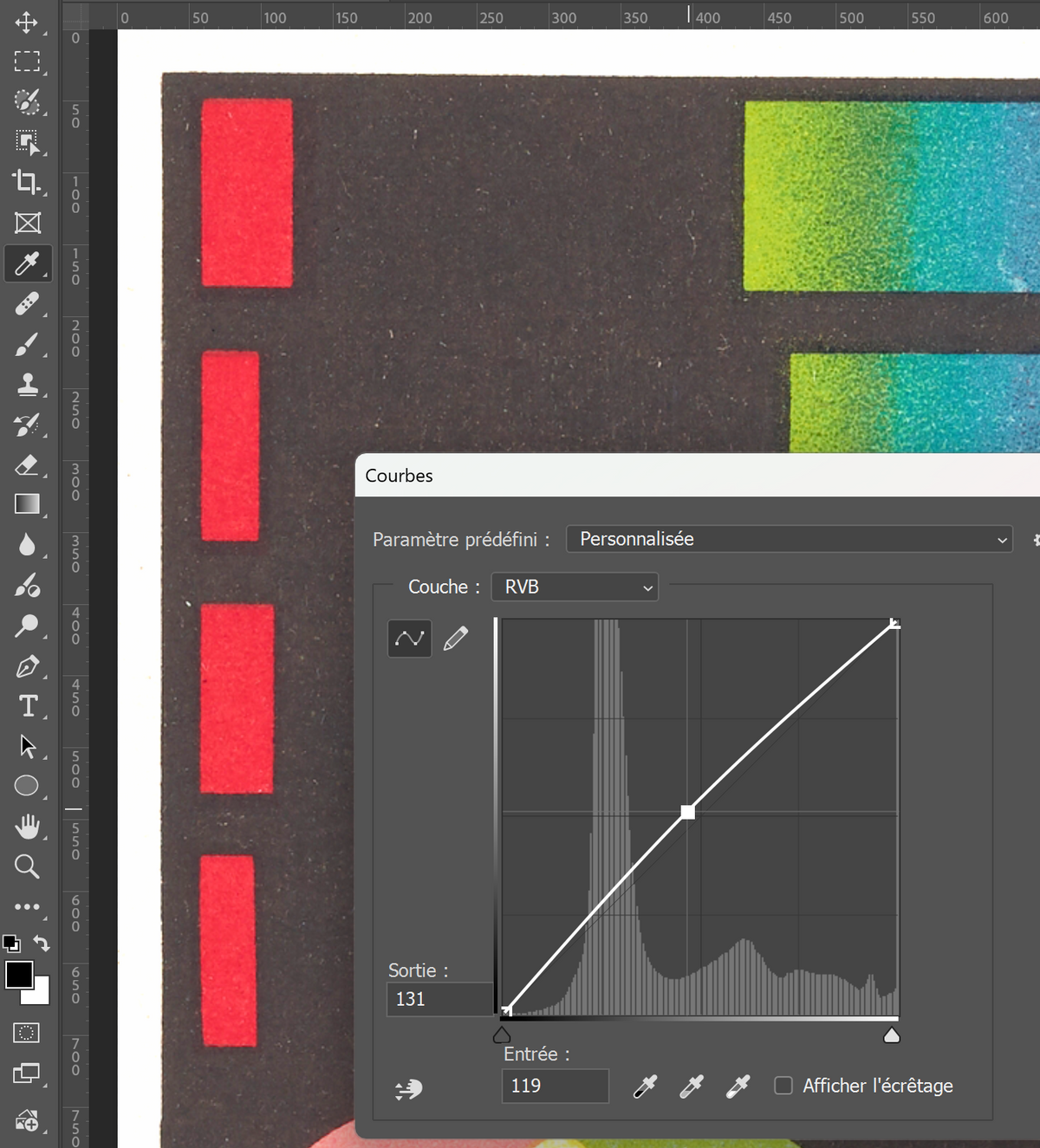This screenshot has width=1040, height=1148.
Task: Select the Crop tool
Action: 27,182
